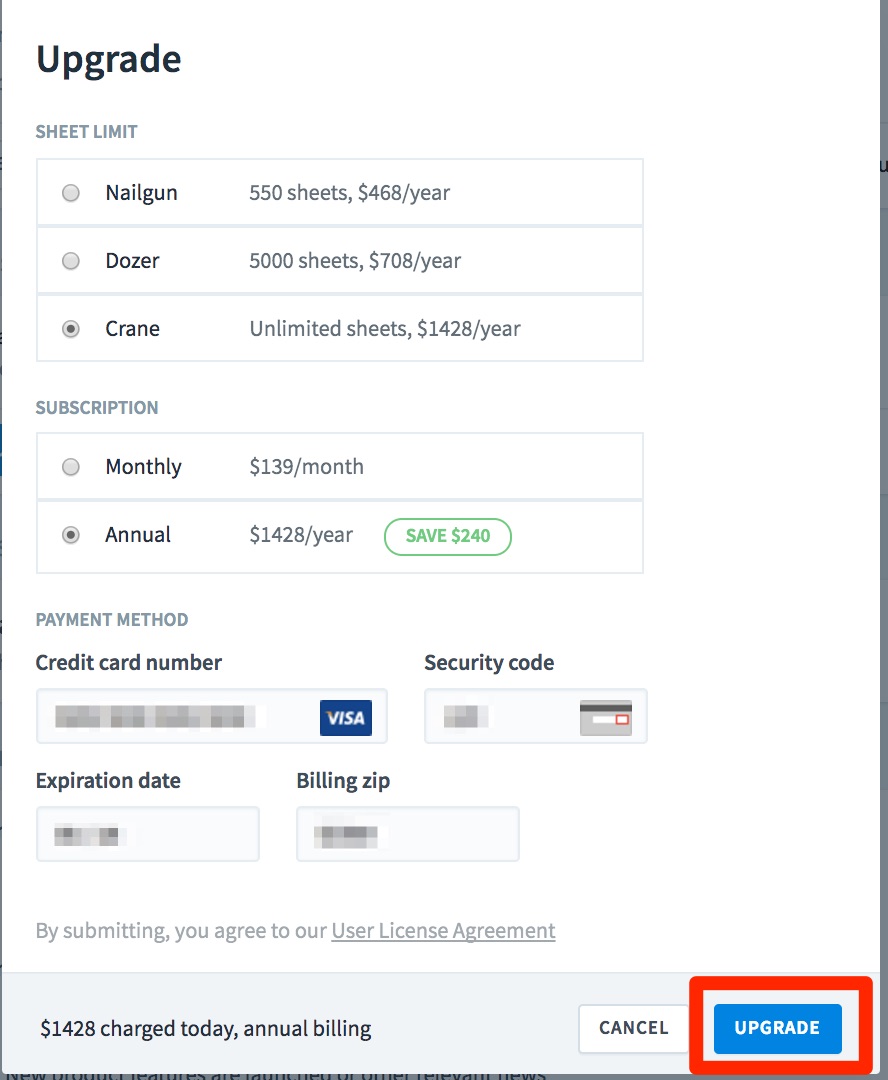Focus the Billing zip field

[x=408, y=834]
